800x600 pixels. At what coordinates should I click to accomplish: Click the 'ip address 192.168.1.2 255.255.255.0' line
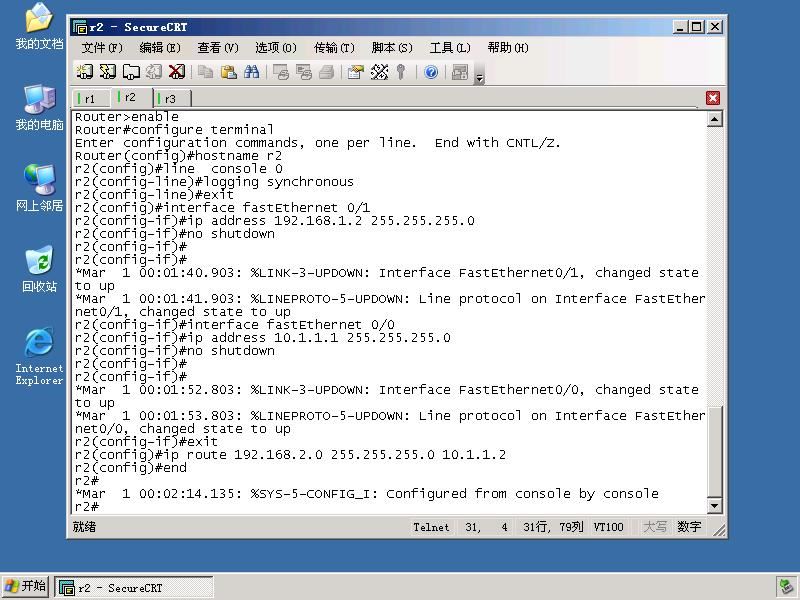coord(274,221)
